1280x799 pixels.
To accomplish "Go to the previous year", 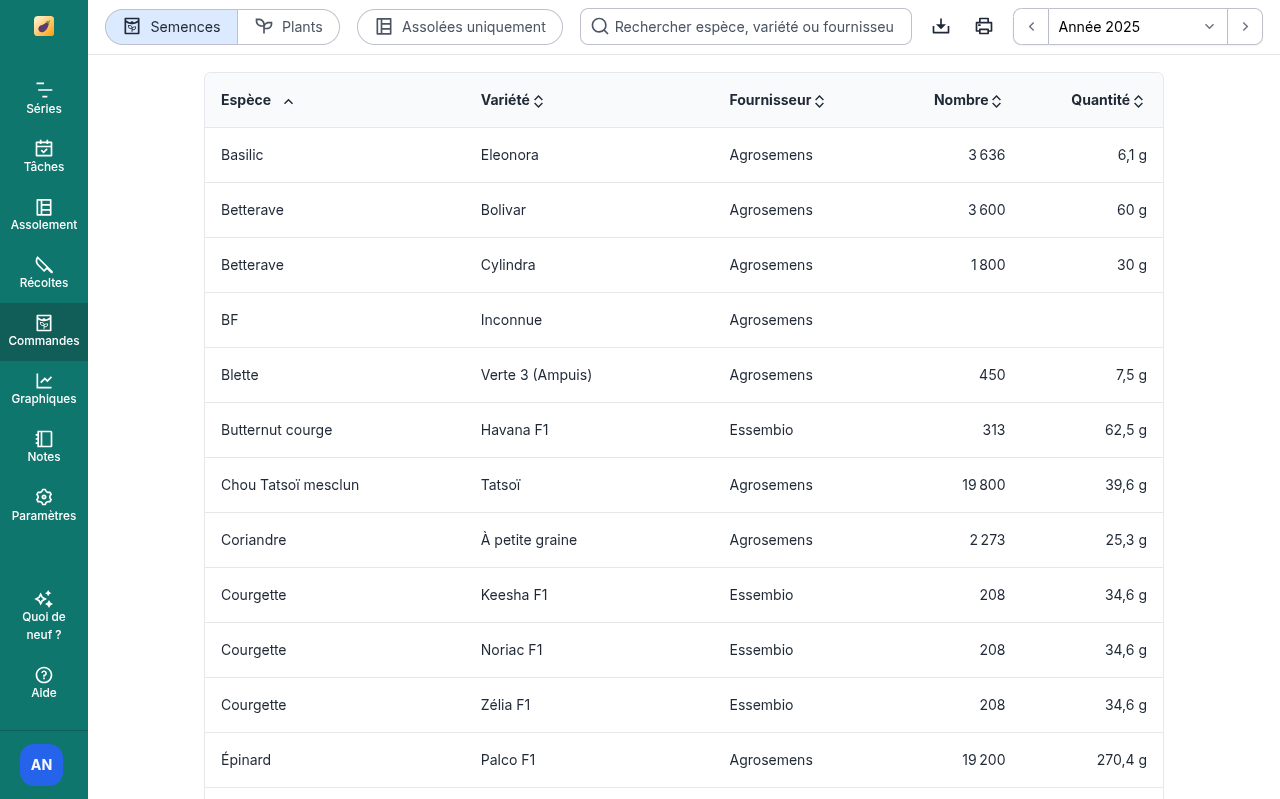I will (1031, 27).
